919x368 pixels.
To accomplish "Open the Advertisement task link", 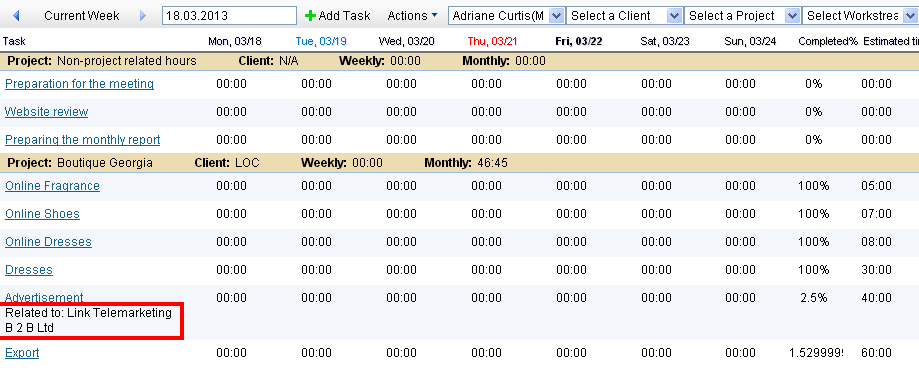I will [44, 298].
